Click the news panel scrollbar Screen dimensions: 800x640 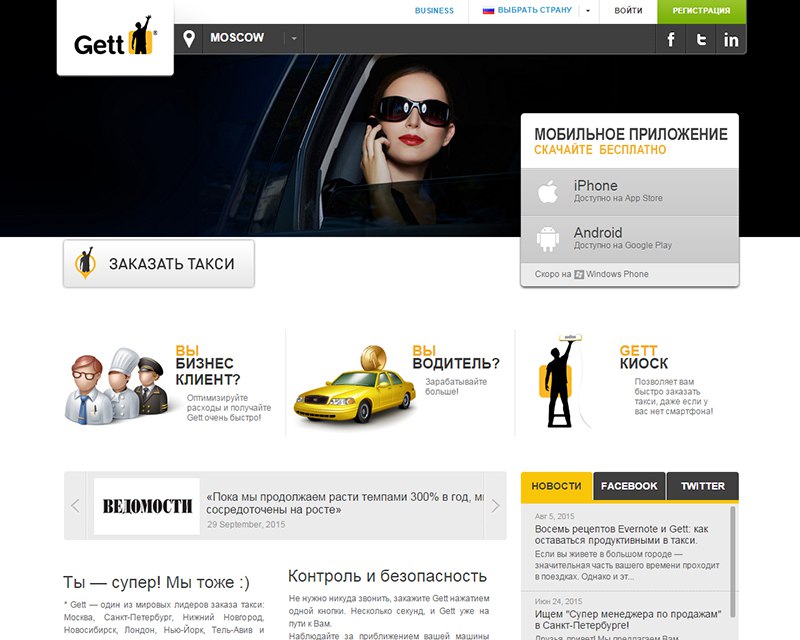tap(733, 561)
